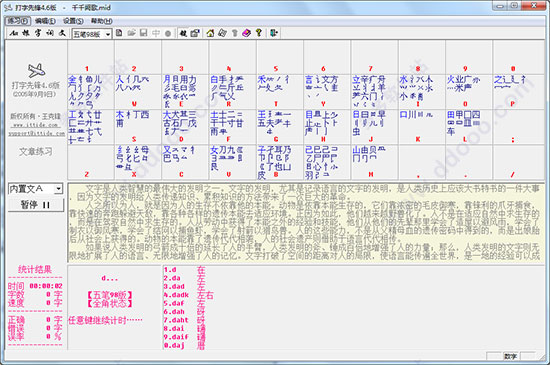Screen dimensions: 550x365
Task: Expand the 五笔98版 input method dropdown
Action: [108, 34]
